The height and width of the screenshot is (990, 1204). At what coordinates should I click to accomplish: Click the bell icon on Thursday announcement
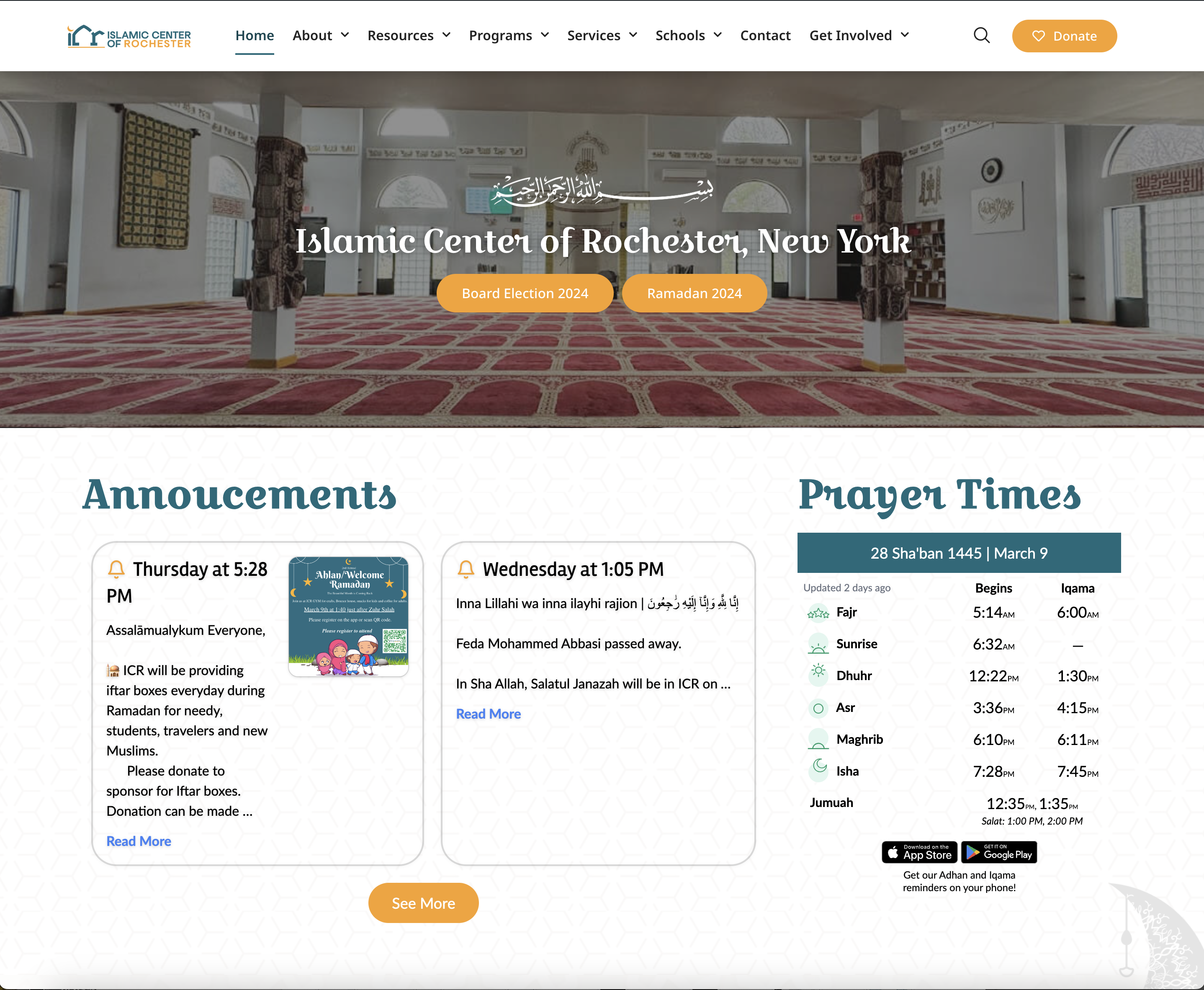pos(116,569)
